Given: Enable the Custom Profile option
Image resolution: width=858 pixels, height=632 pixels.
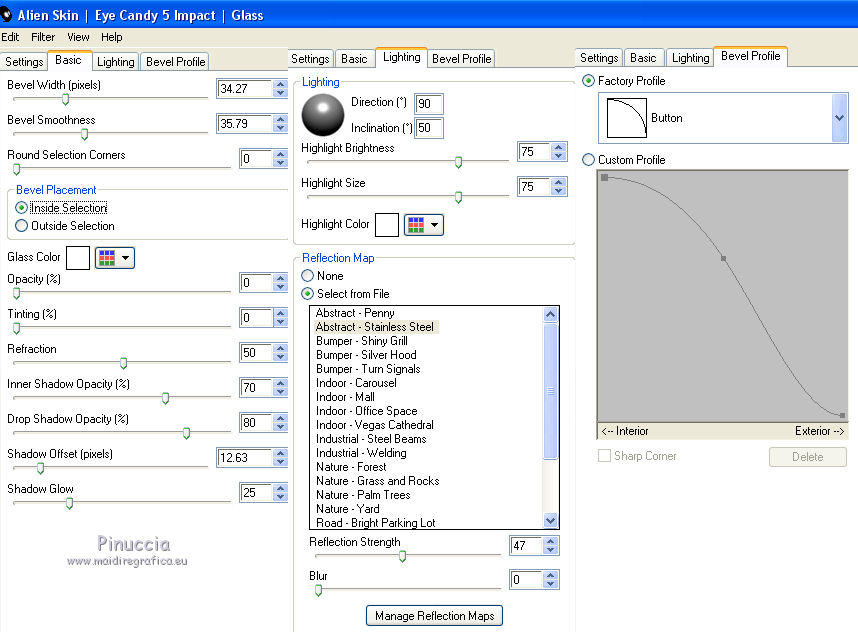Looking at the screenshot, I should (x=588, y=160).
